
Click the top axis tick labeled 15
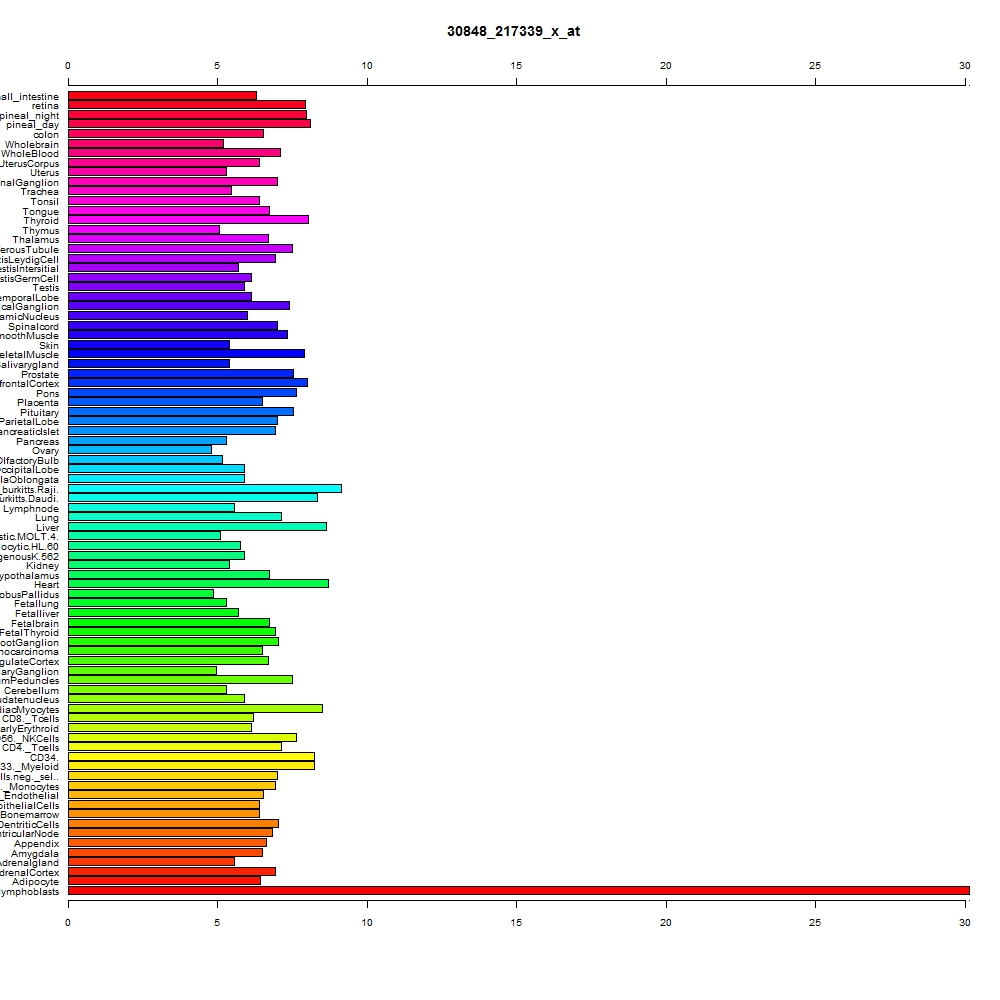point(516,66)
